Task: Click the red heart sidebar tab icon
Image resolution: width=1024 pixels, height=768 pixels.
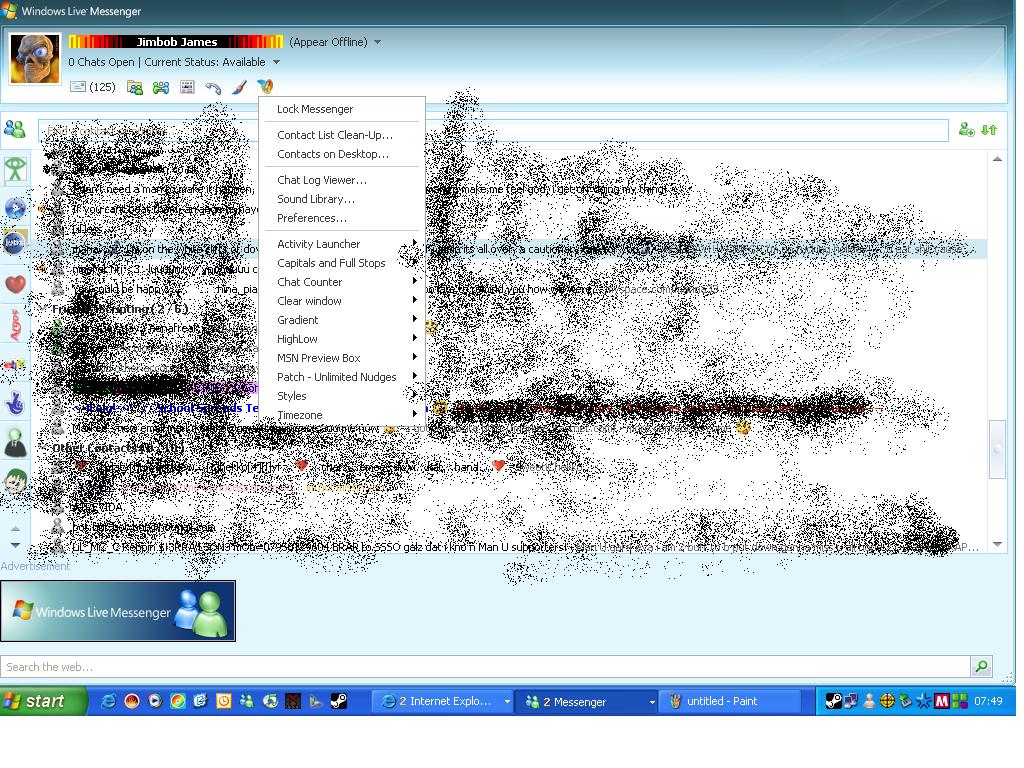Action: (x=15, y=285)
